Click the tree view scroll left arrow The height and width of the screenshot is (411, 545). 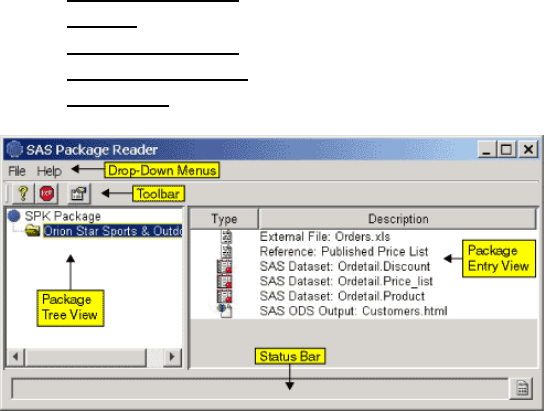coord(15,356)
